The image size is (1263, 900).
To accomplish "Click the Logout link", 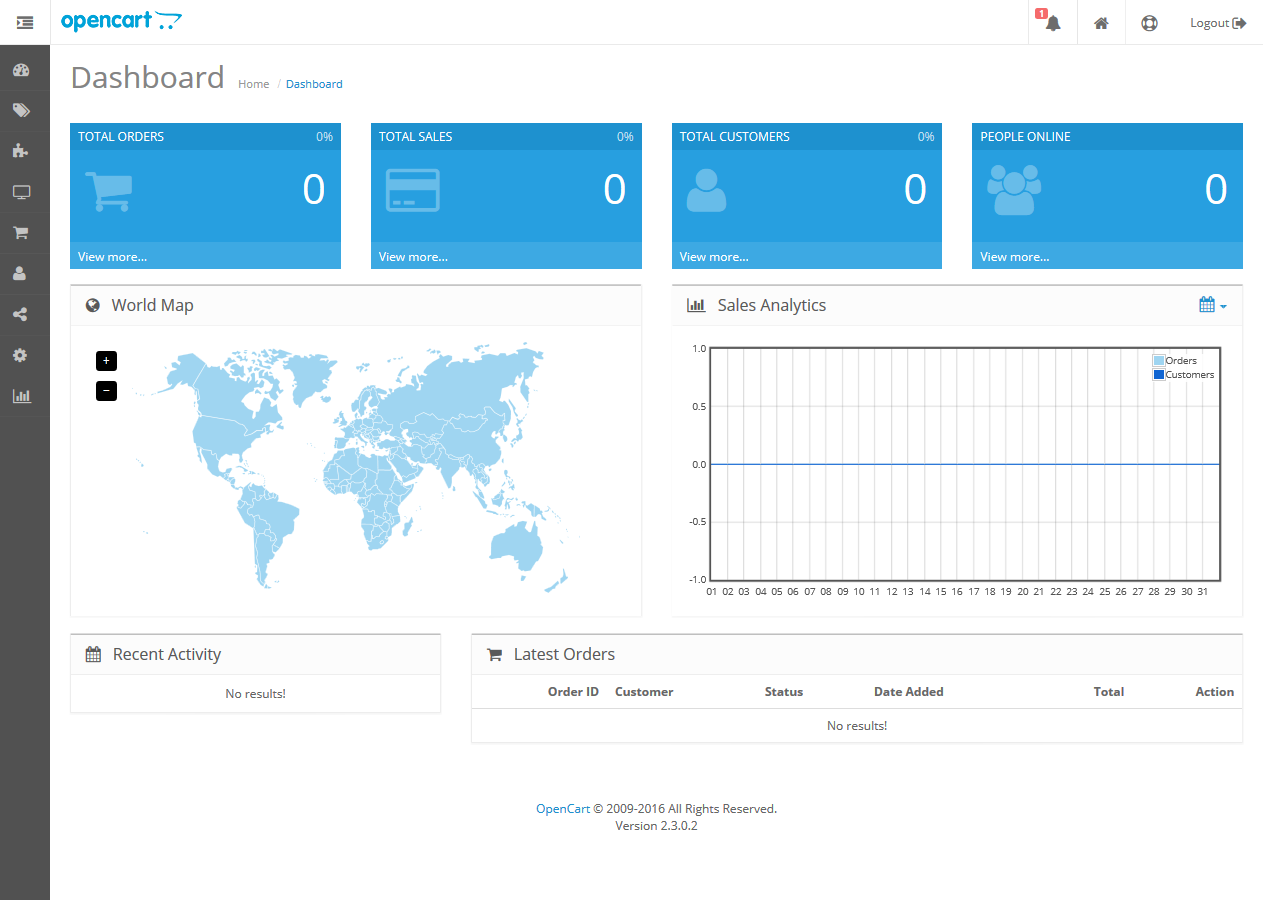I will (x=1218, y=23).
